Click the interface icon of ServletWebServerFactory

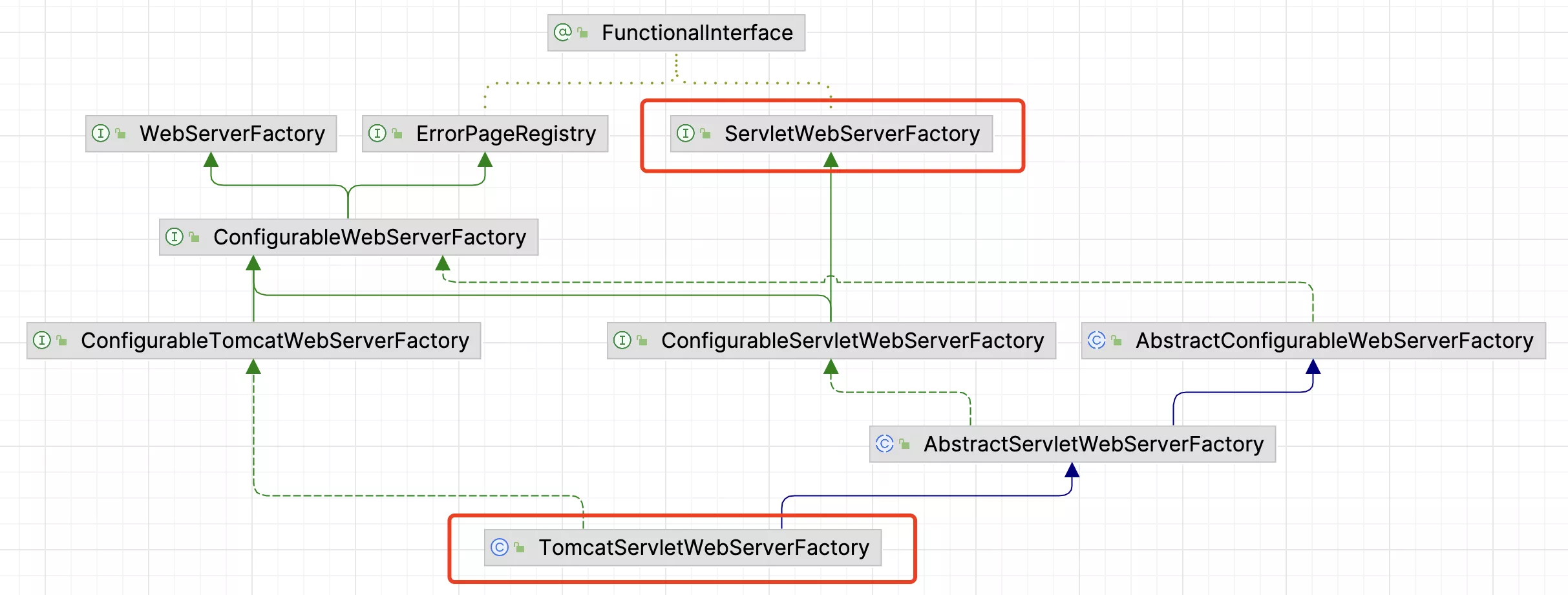[686, 133]
